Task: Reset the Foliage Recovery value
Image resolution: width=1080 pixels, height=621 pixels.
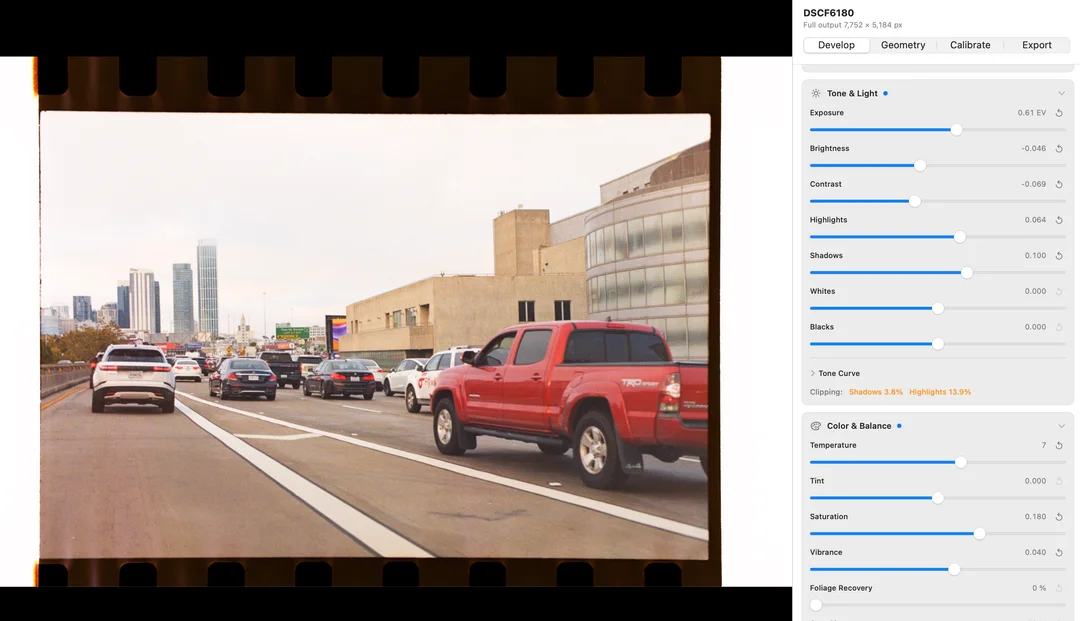Action: point(1059,588)
